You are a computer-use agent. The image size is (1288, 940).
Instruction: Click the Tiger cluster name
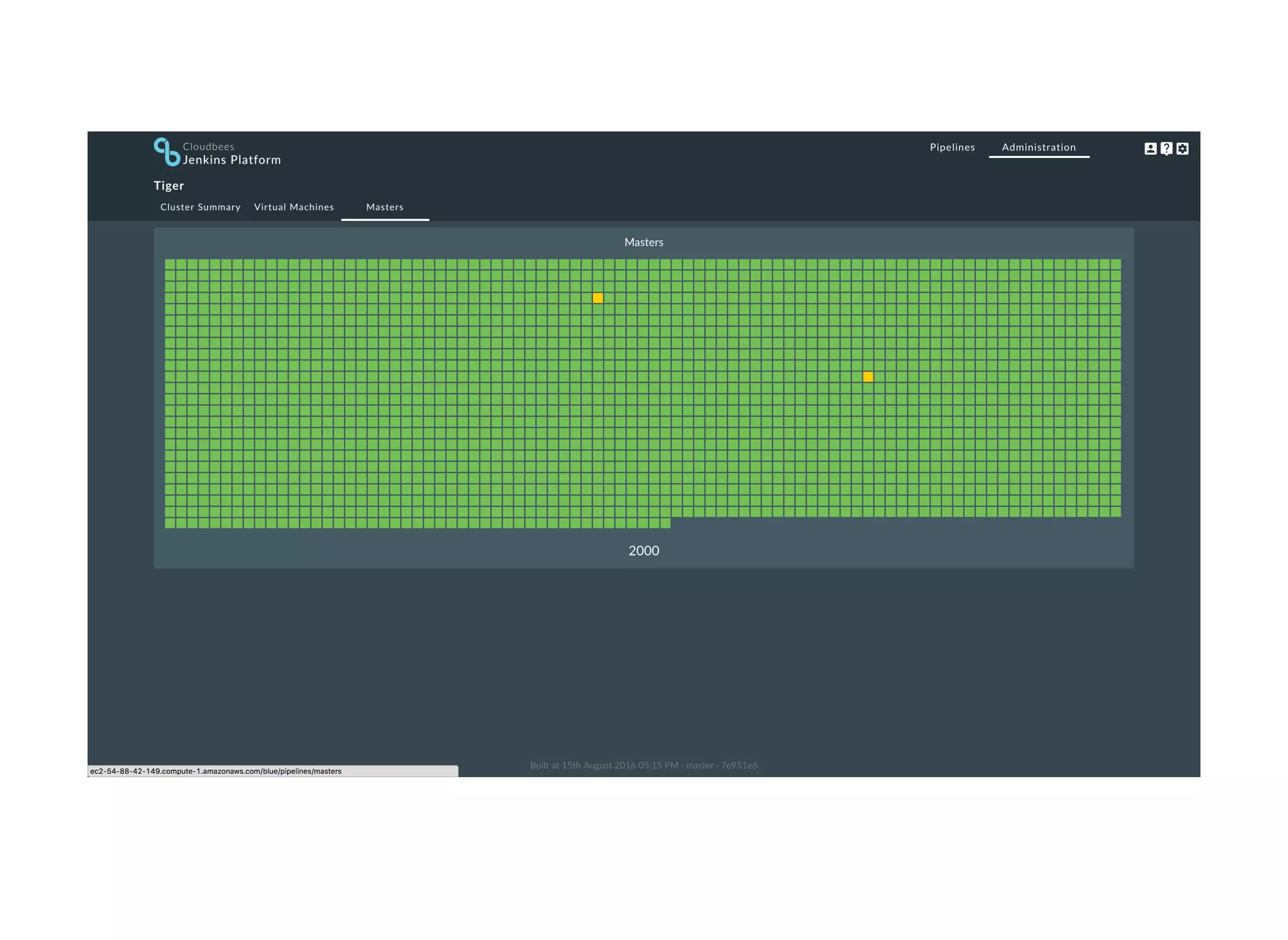pos(169,186)
